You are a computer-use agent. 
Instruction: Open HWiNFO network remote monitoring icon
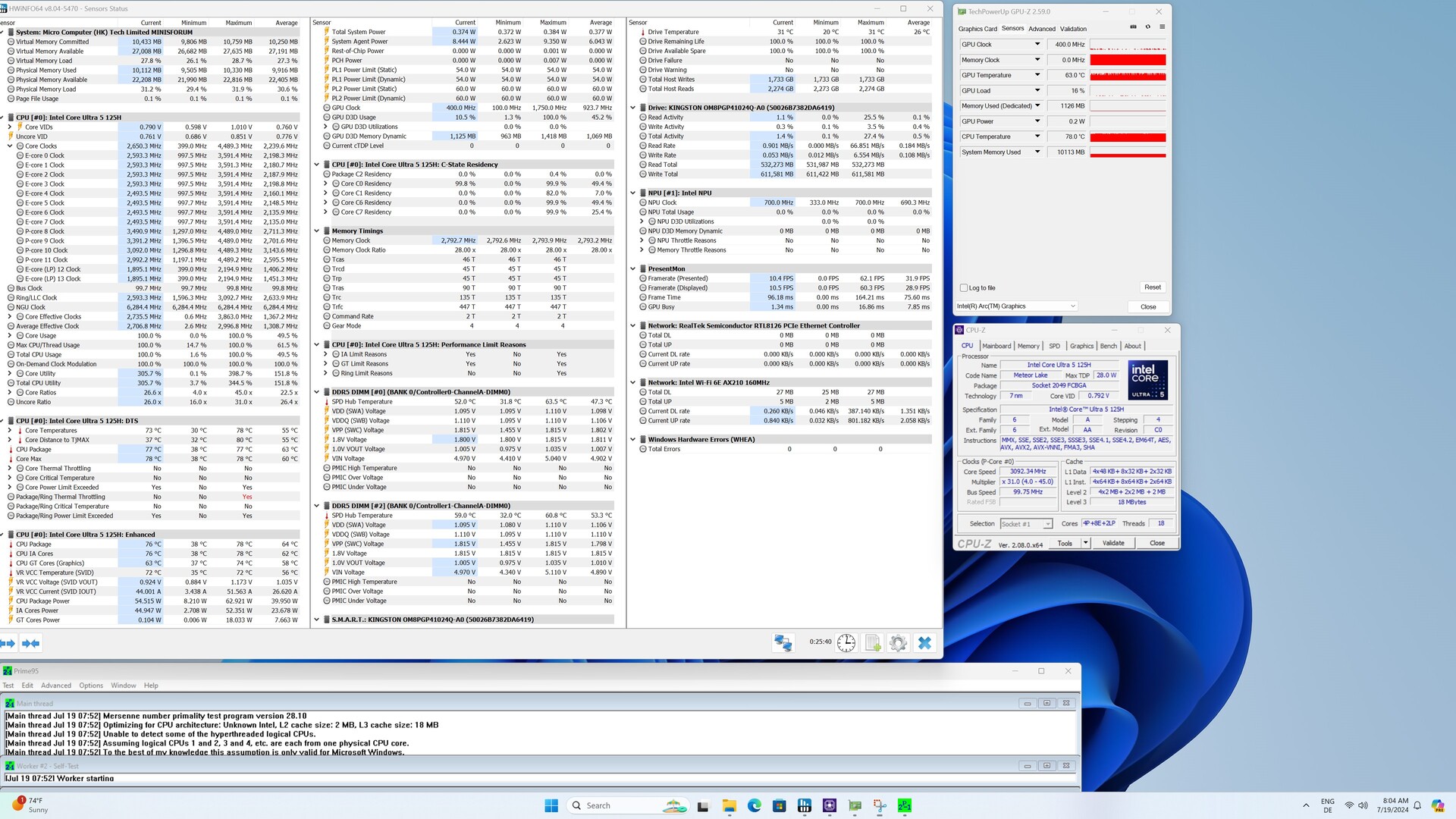click(x=783, y=643)
